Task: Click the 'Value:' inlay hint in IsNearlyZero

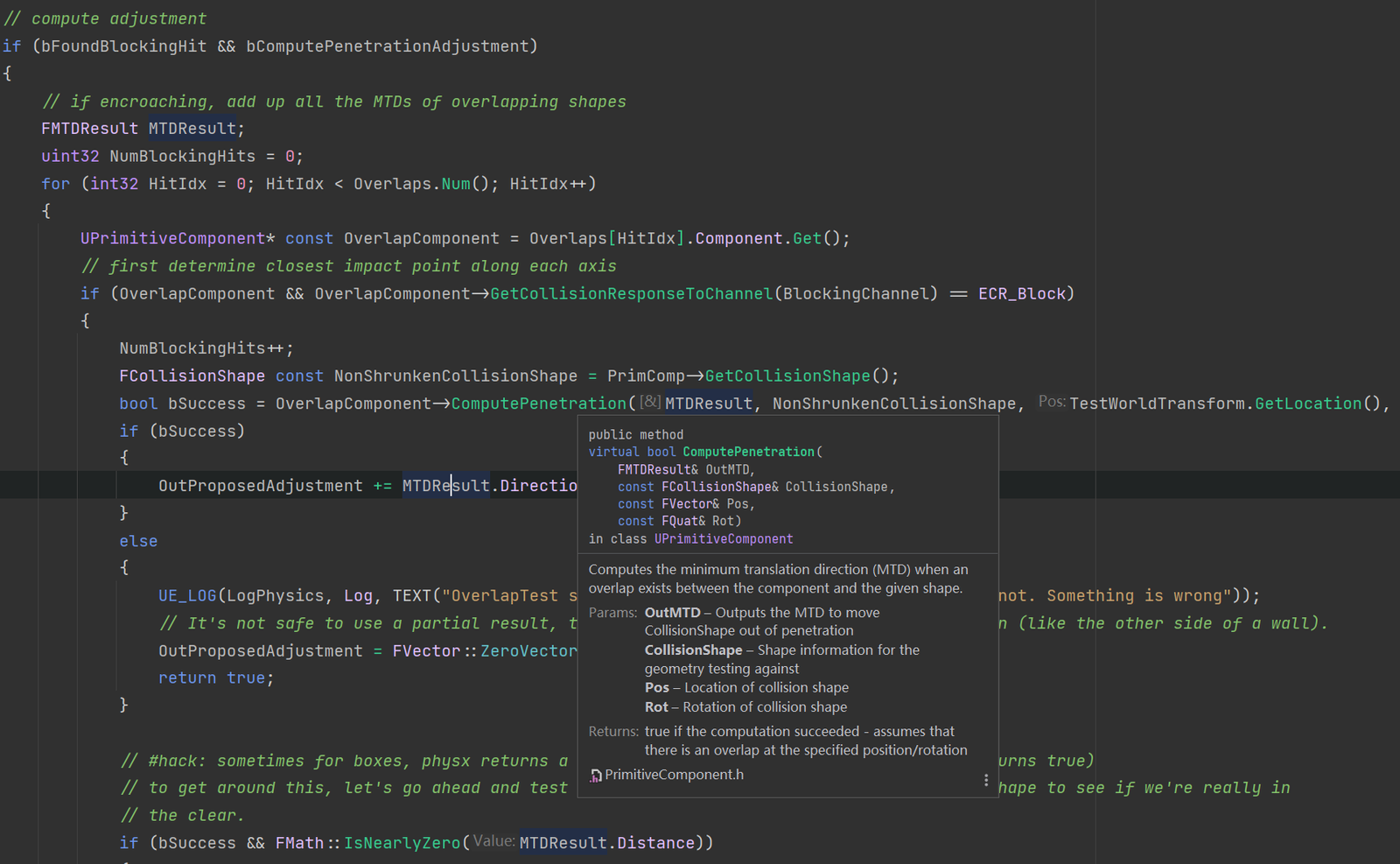Action: pyautogui.click(x=494, y=841)
